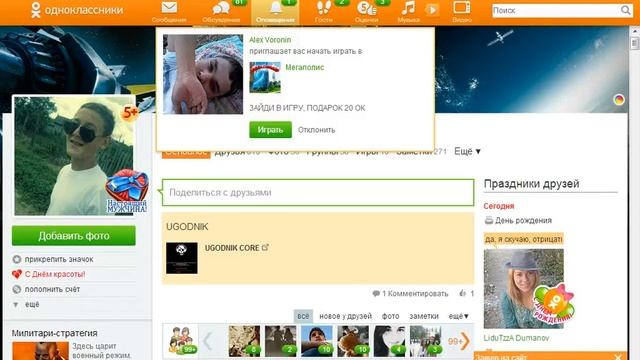Image resolution: width=640 pixels, height=360 pixels.
Task: Open the friend thumbnail with badge 3
Action: pyautogui.click(x=426, y=341)
